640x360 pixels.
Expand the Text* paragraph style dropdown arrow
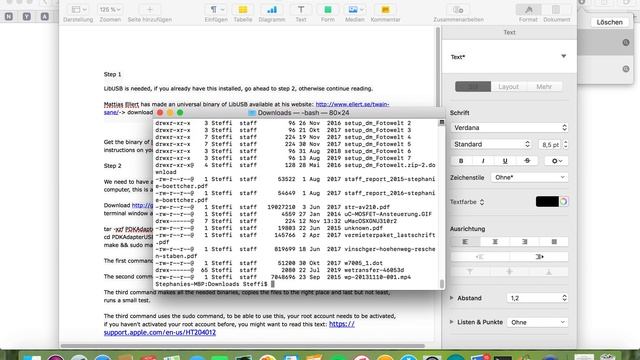564,56
